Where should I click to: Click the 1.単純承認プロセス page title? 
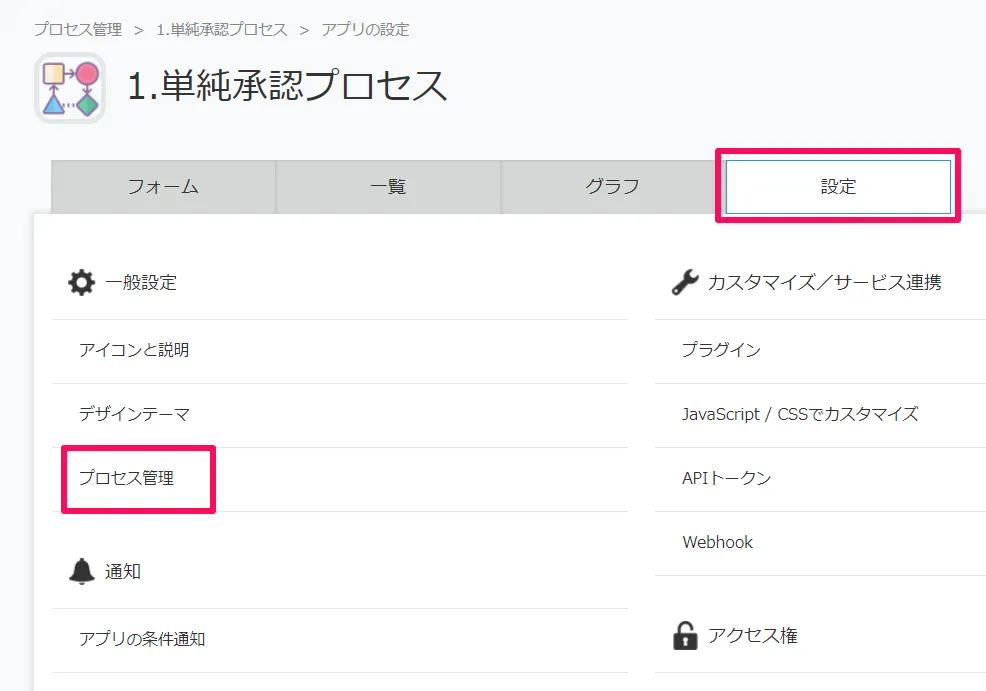pyautogui.click(x=287, y=86)
